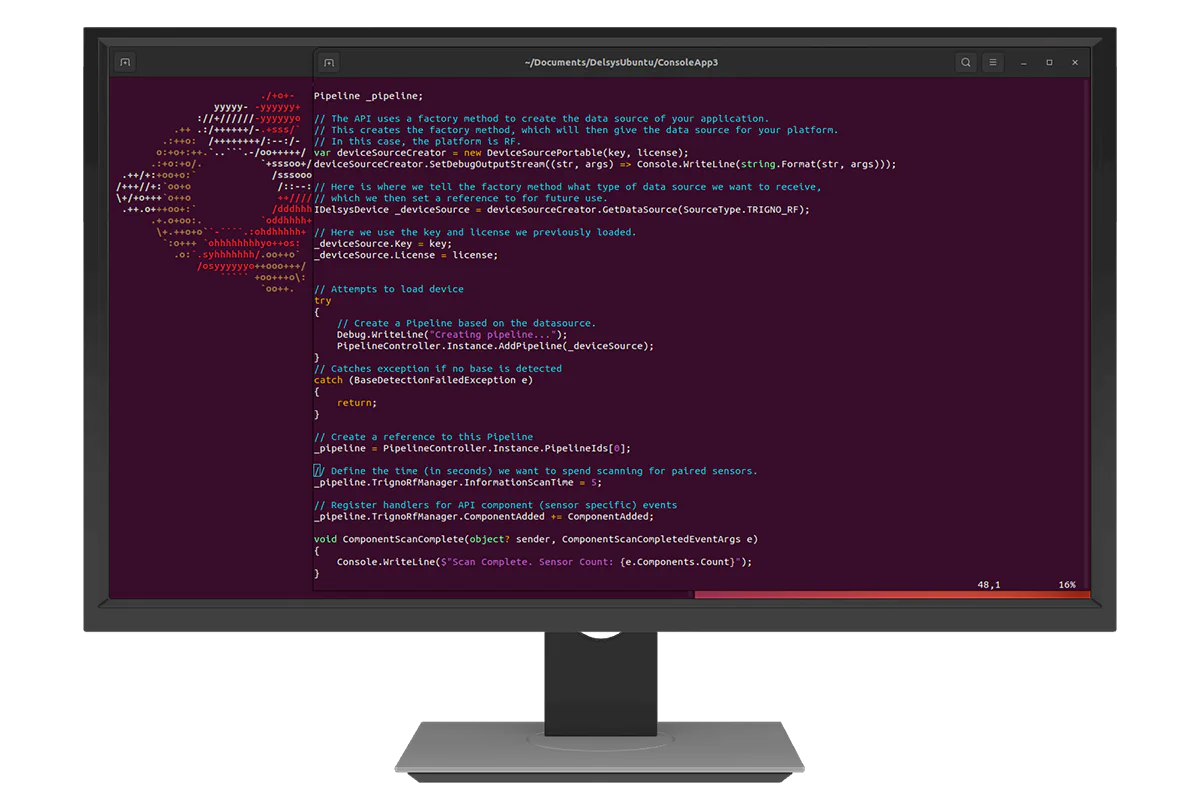Click the Vim cursor position indicator 48,1

(989, 584)
